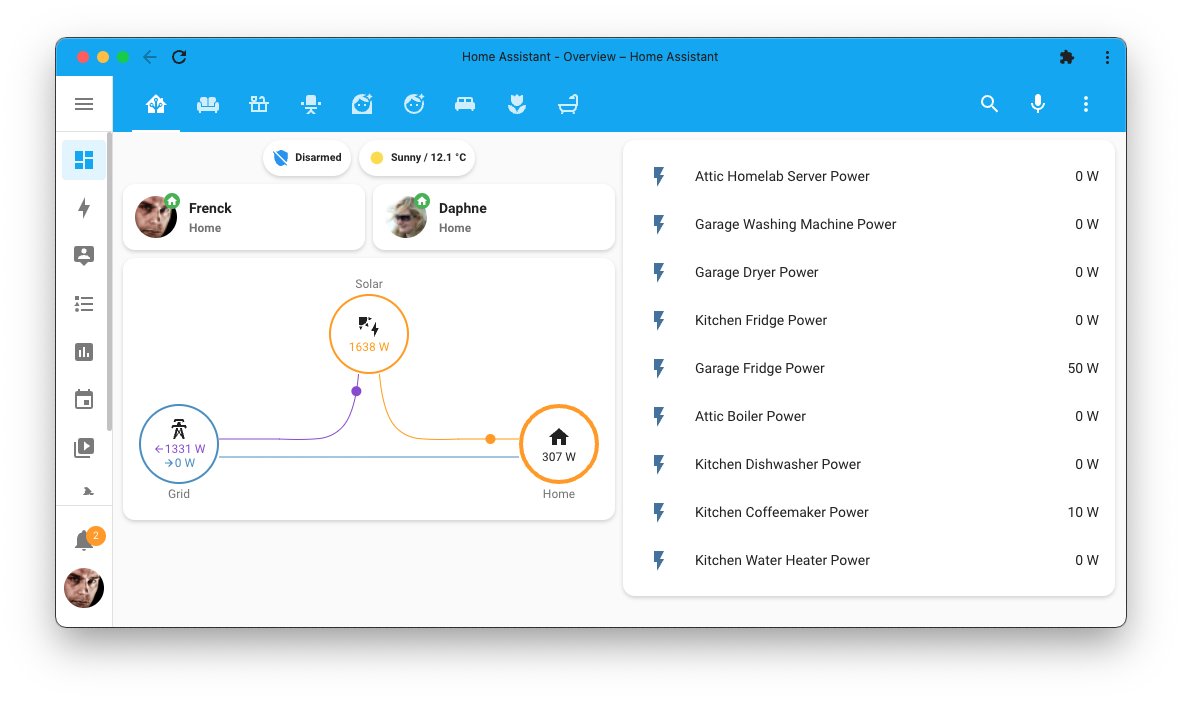Click the bolt icon beside Garage Fridge Power

click(x=659, y=369)
